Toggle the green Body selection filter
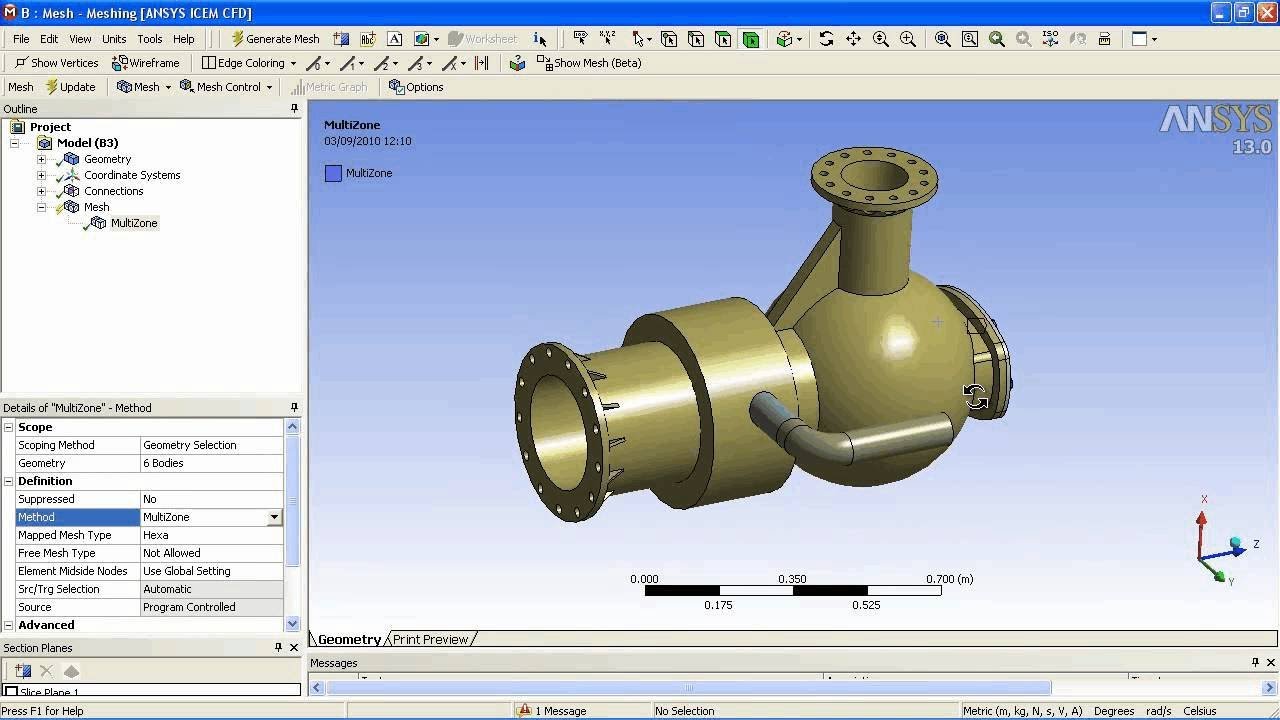 coord(751,39)
